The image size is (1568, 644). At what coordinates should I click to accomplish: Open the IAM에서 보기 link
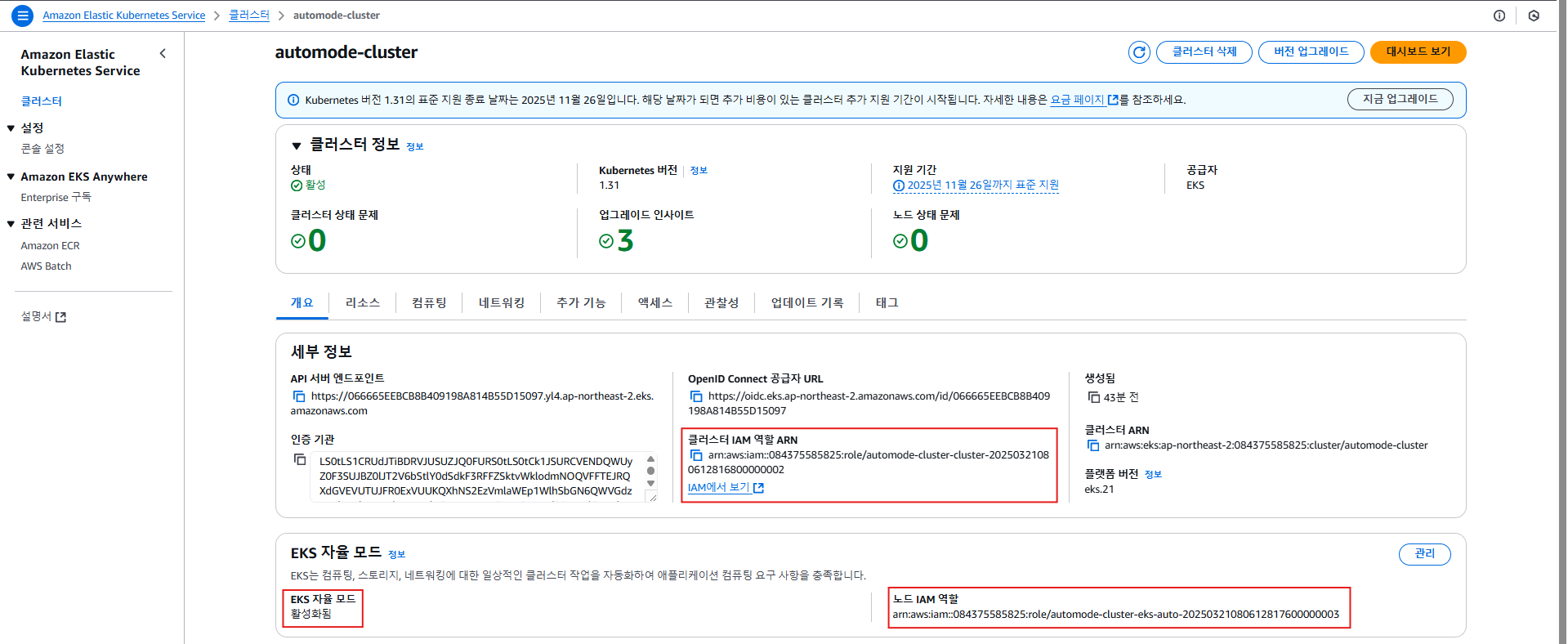[x=718, y=488]
